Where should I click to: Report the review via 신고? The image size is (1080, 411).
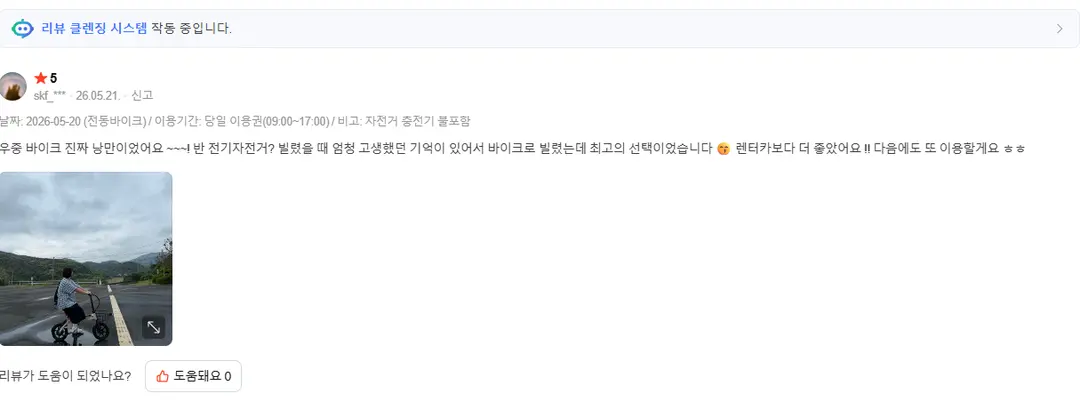click(142, 96)
